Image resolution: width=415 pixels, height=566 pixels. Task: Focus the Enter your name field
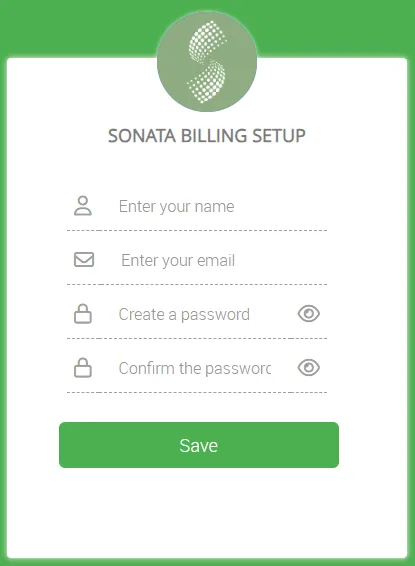click(197, 206)
